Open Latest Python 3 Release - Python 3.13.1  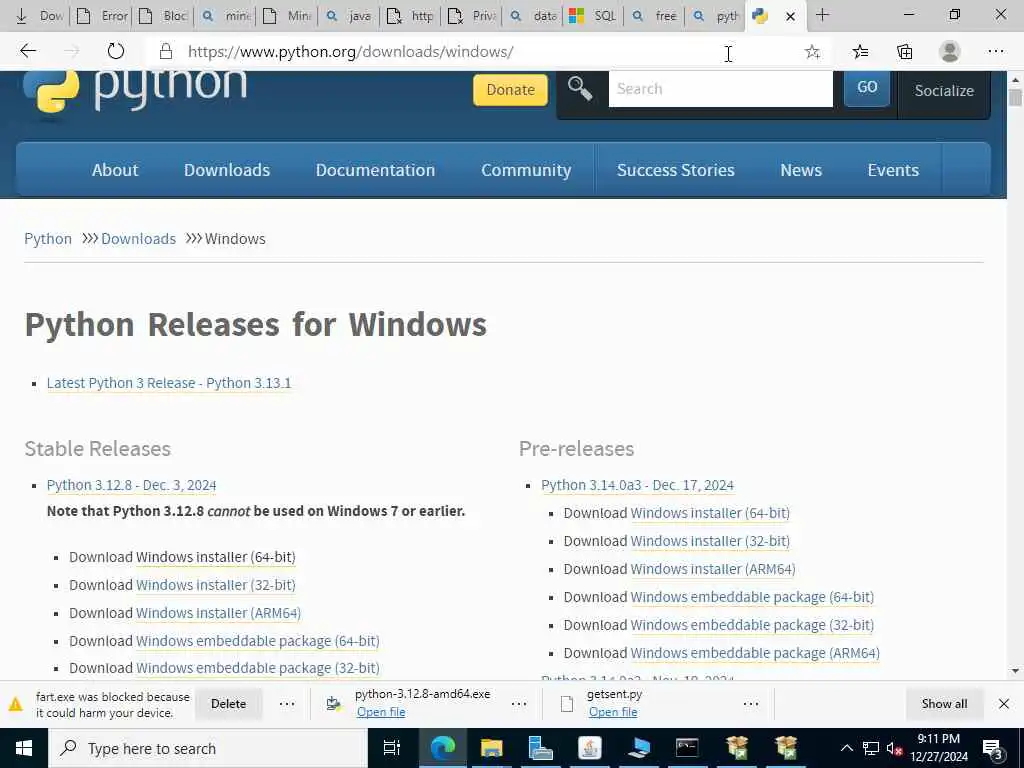tap(169, 383)
